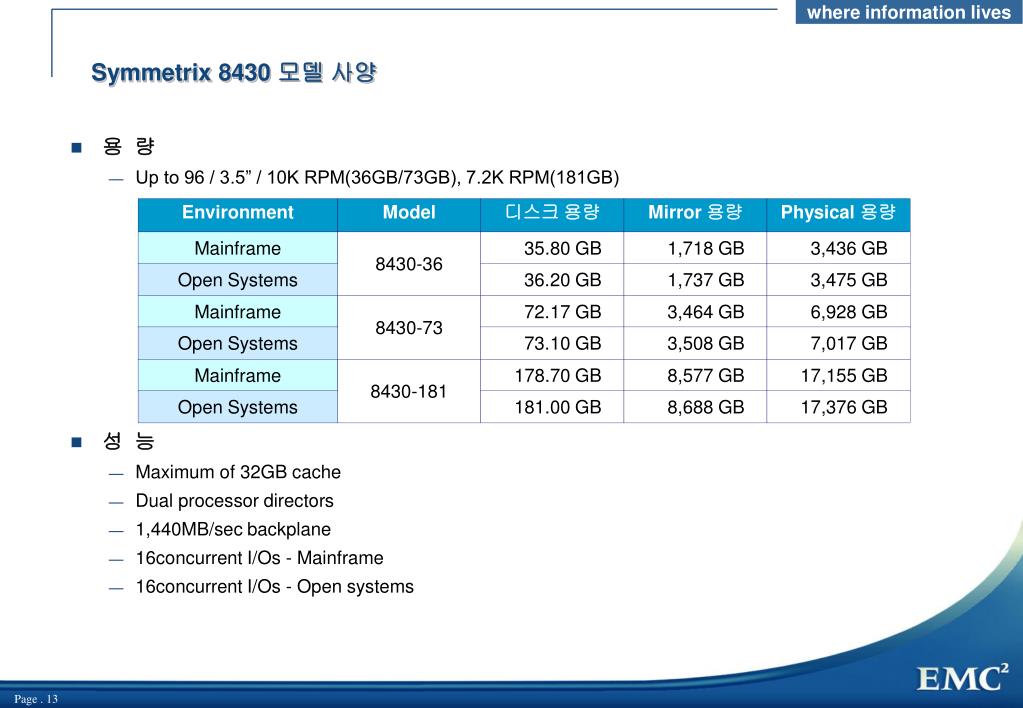Click the '181.00 GB' disk capacity cell
The image size is (1023, 708).
pos(552,407)
